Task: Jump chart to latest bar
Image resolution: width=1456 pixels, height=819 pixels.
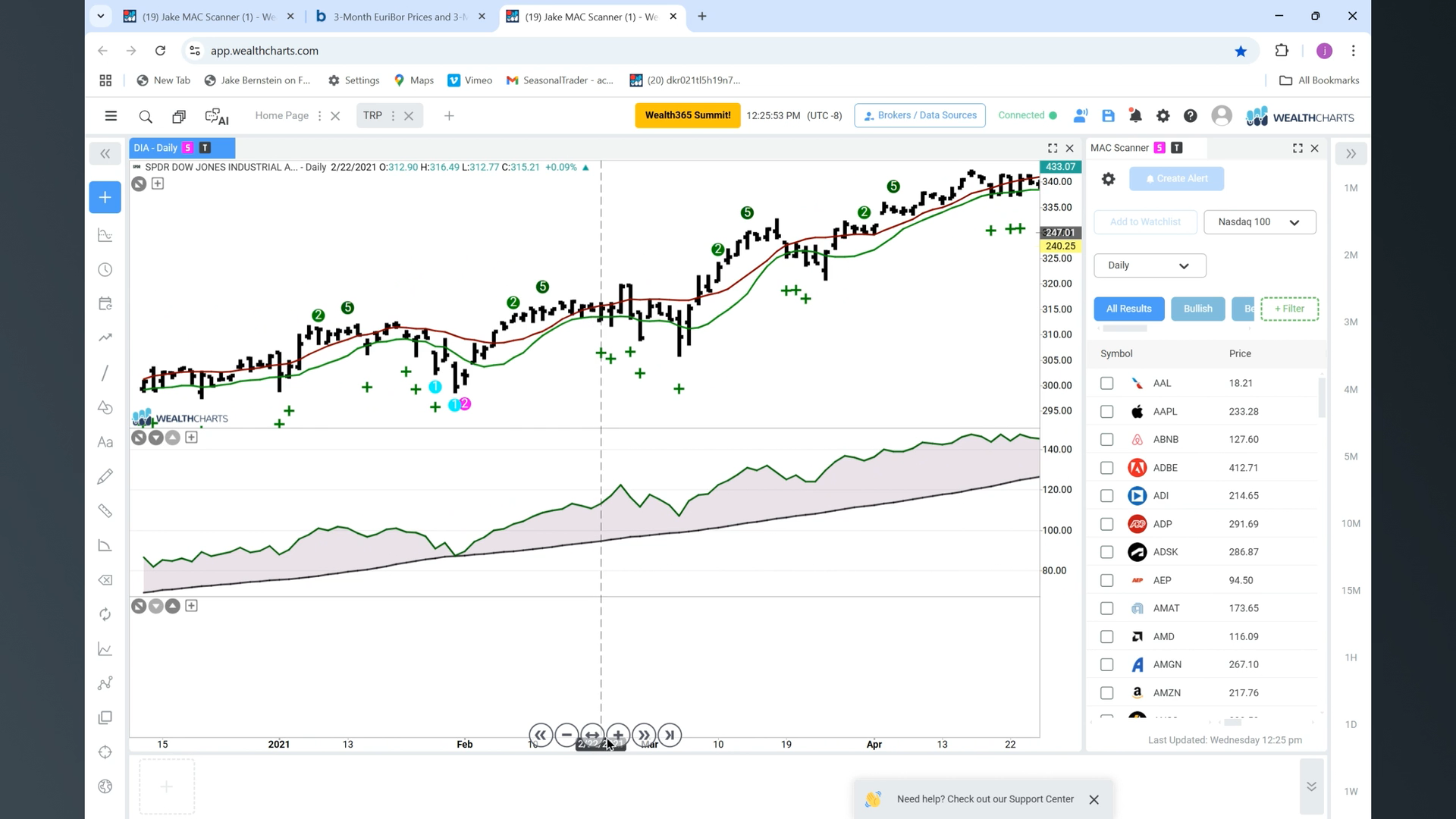Action: (670, 735)
